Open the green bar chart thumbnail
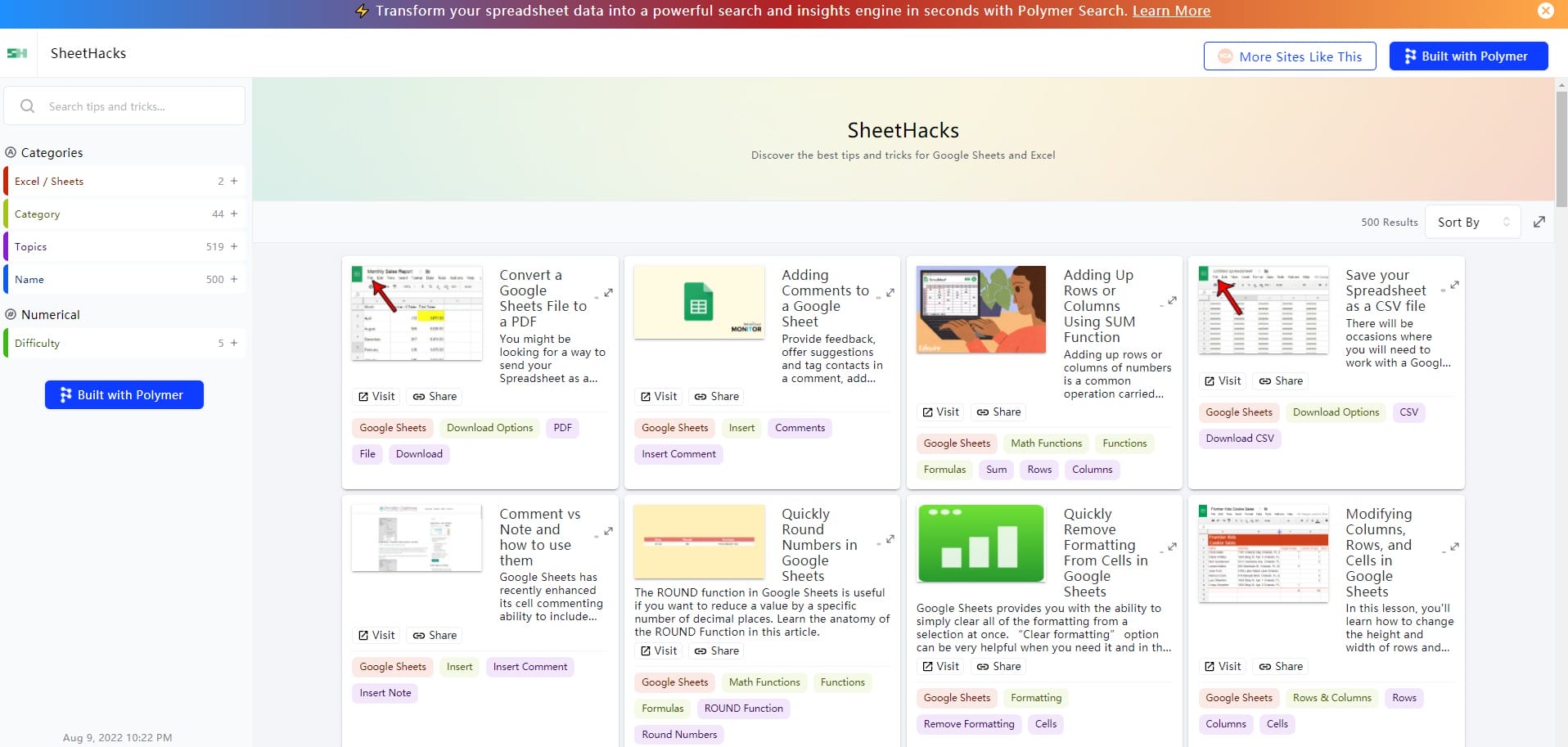This screenshot has height=747, width=1568. coord(980,543)
